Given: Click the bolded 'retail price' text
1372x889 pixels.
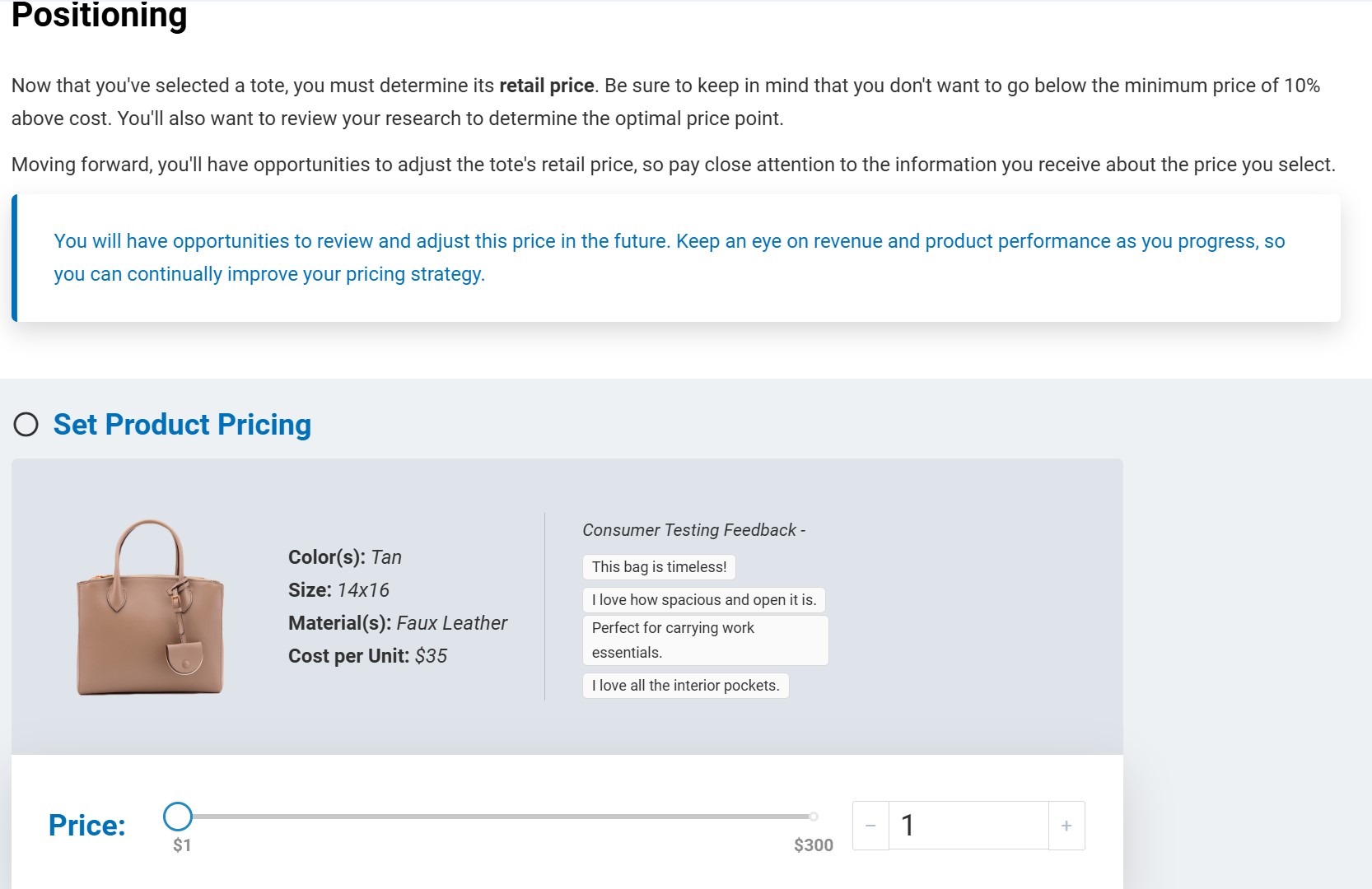Looking at the screenshot, I should coord(546,83).
